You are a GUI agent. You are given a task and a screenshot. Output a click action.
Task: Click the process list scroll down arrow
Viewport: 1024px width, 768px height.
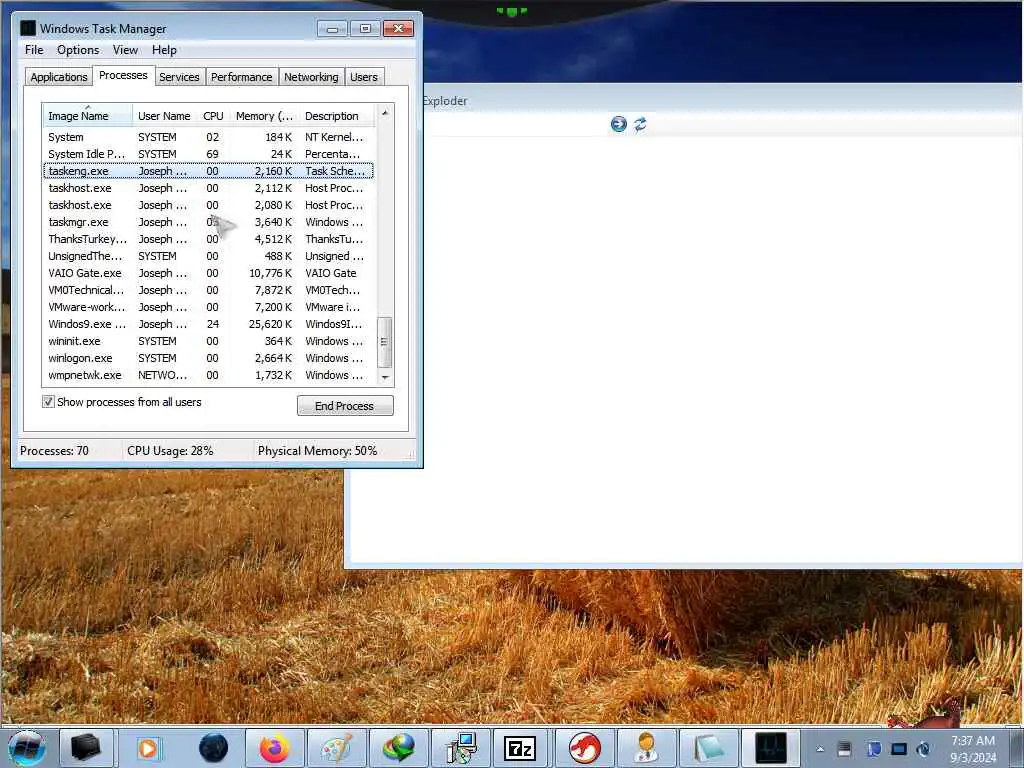click(385, 377)
